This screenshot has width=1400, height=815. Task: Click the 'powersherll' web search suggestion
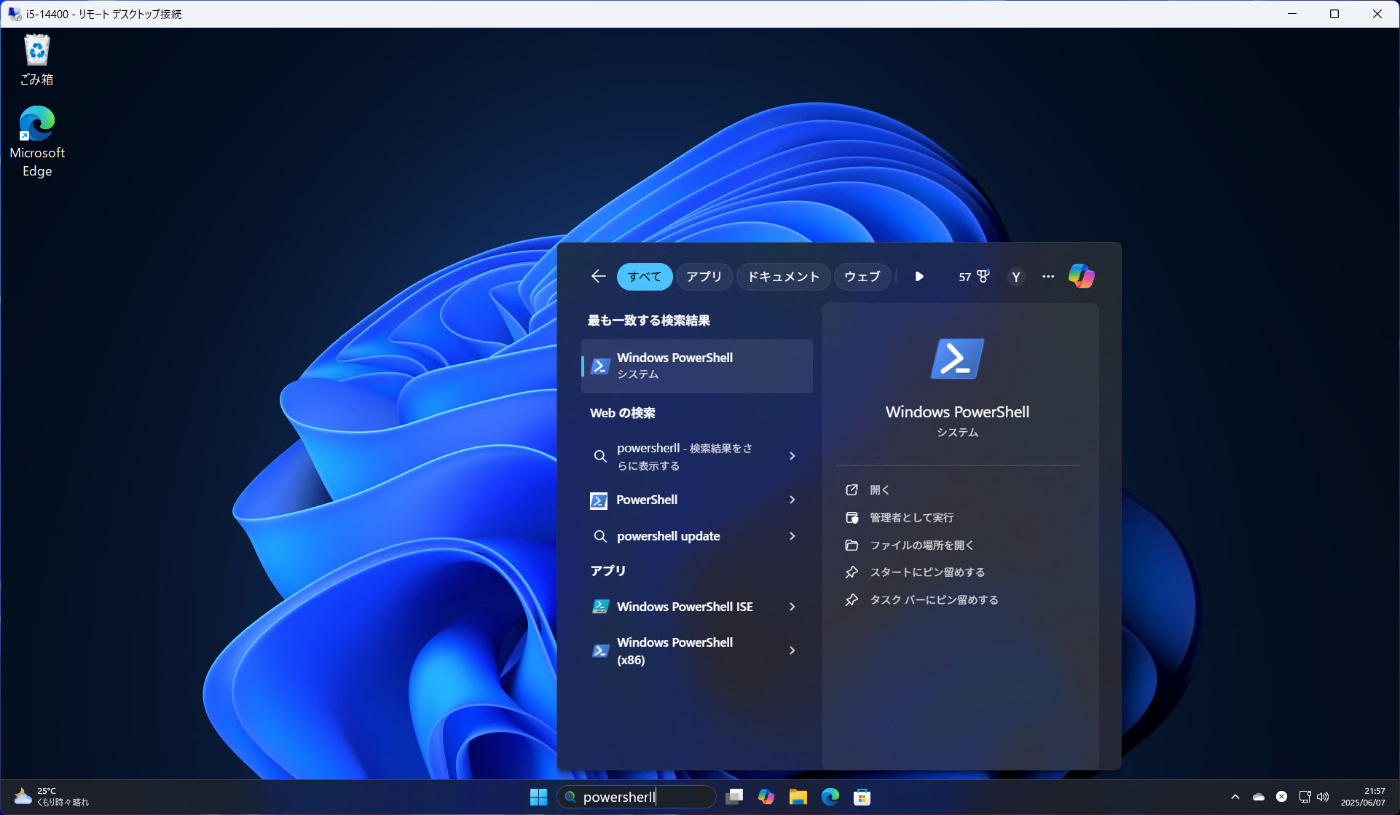[x=685, y=456]
